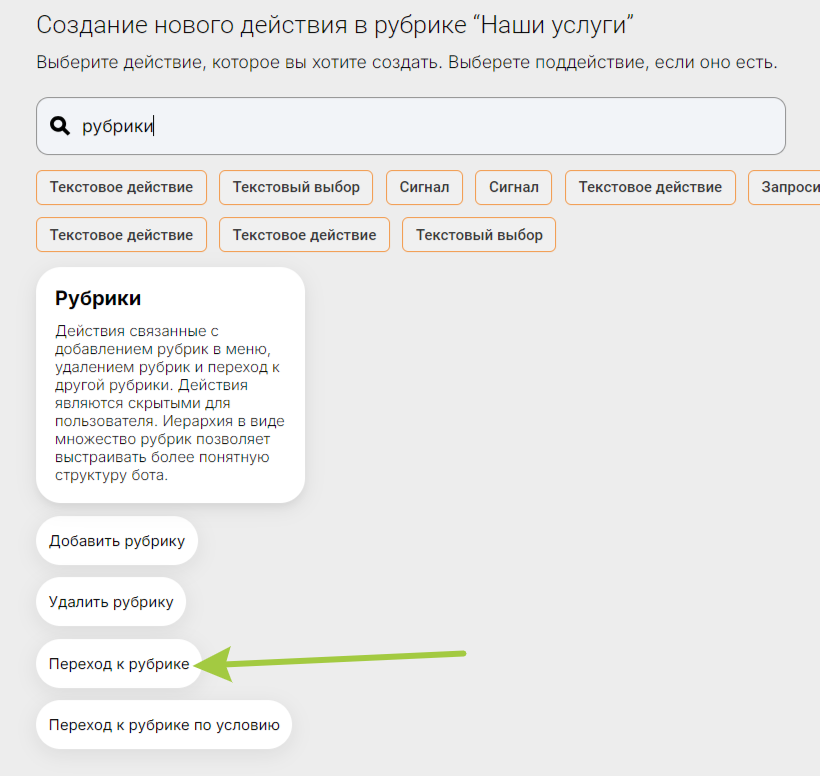
Task: Choose 'Добавить рубрику' sub-action
Action: click(117, 541)
